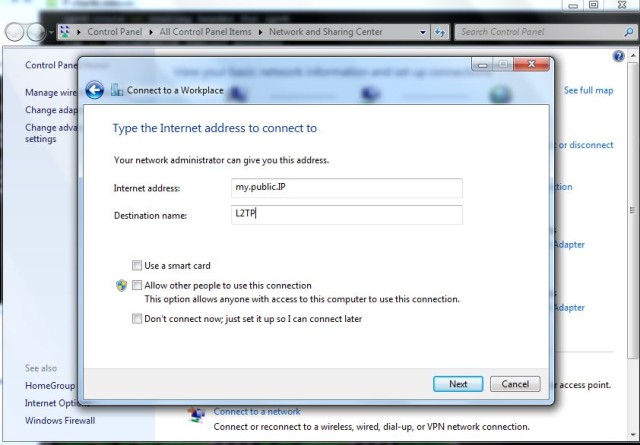Click the Connect to a network icon
The image size is (640, 445).
click(196, 414)
